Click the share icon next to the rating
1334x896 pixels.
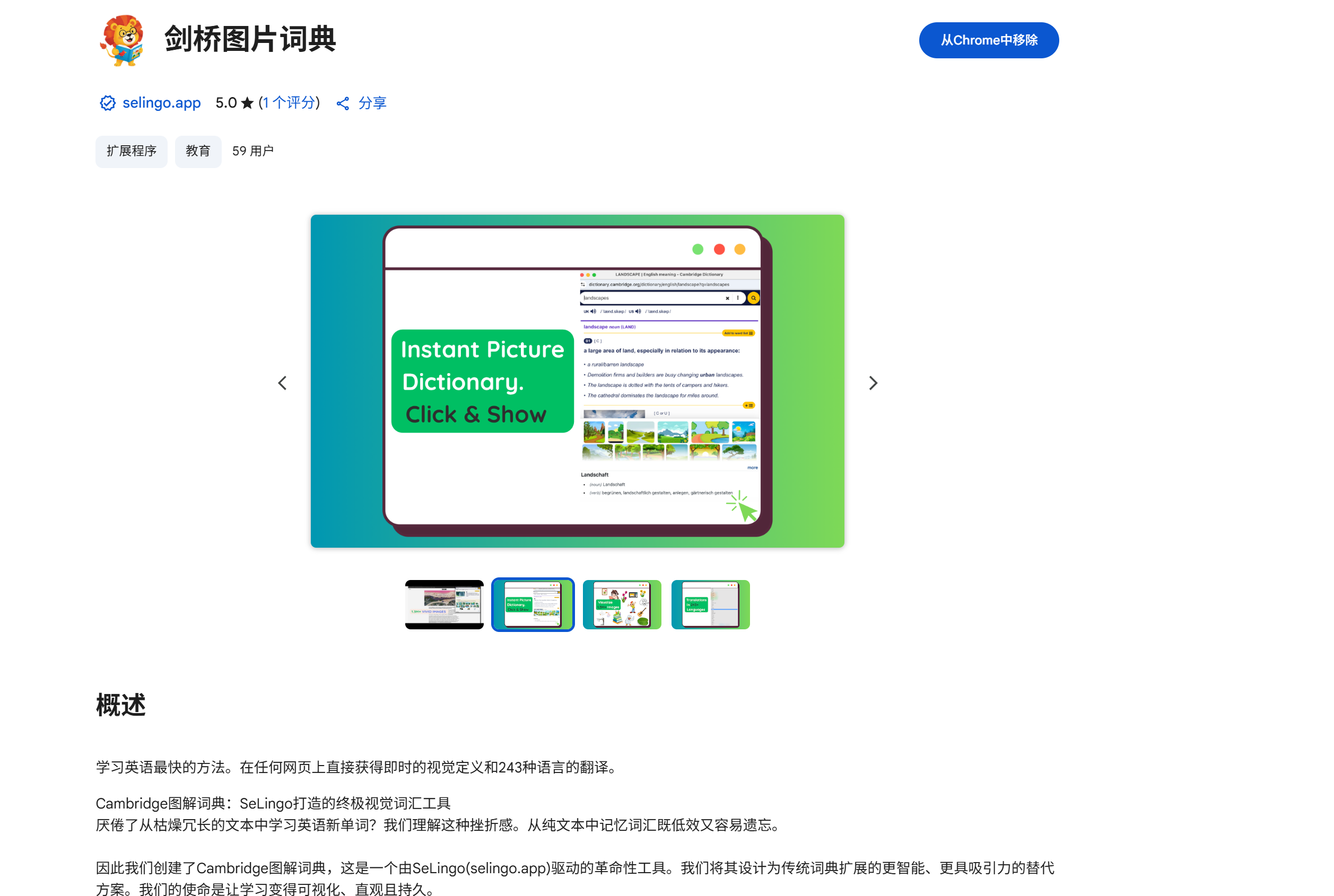[343, 103]
